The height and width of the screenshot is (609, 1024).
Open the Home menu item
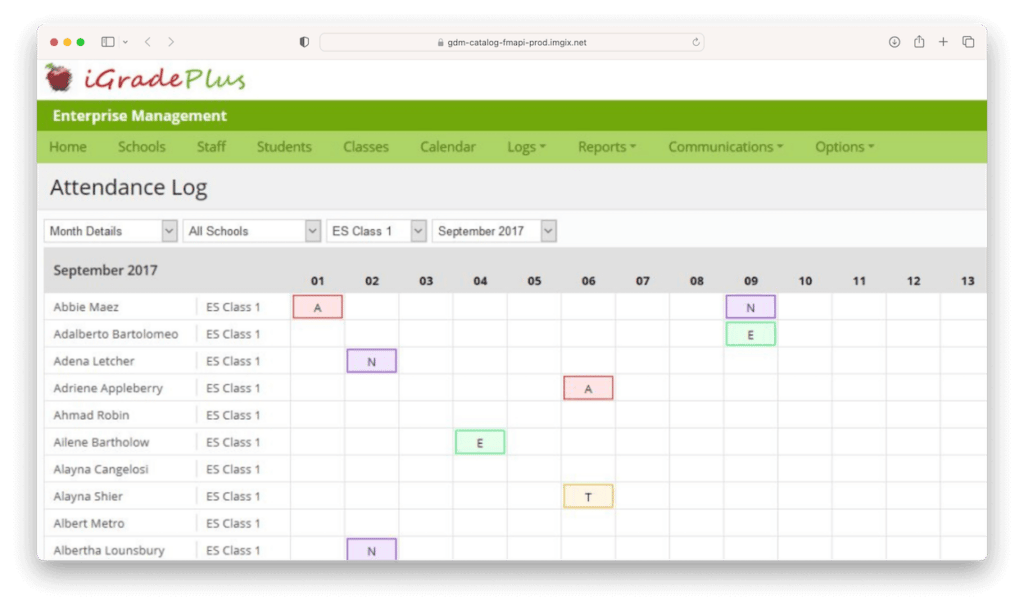(x=68, y=147)
